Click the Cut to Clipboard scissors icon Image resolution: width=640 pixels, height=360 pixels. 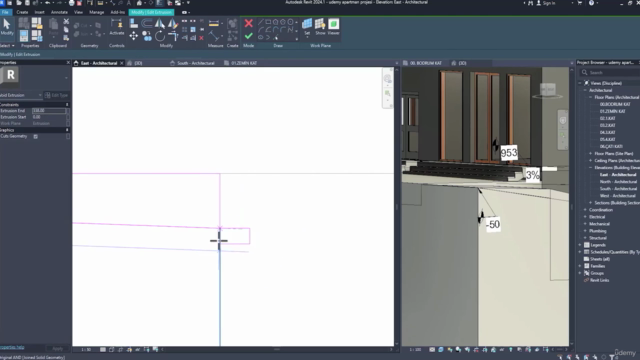tap(66, 22)
